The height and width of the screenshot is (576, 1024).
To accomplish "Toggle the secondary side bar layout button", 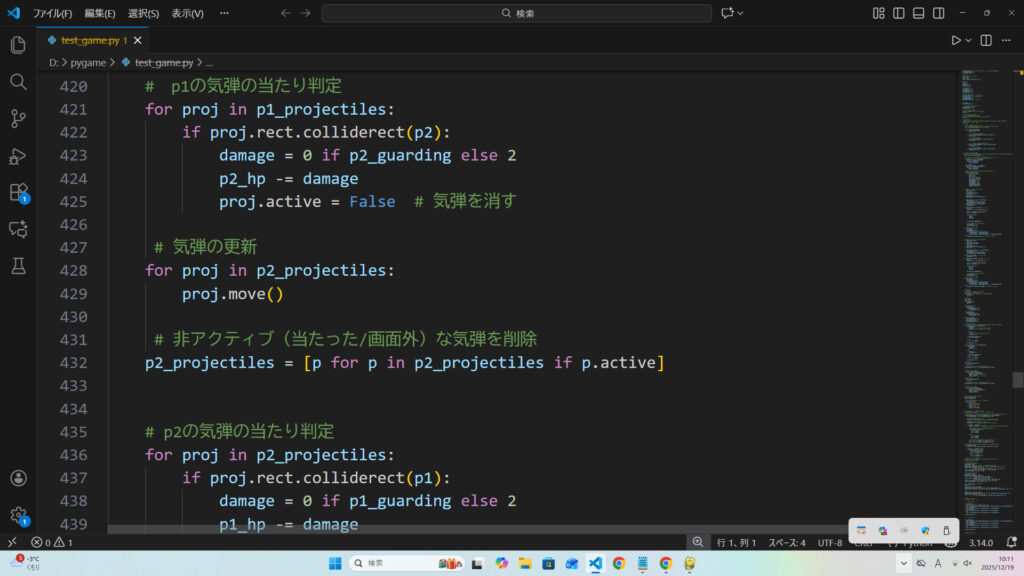I will (x=939, y=13).
